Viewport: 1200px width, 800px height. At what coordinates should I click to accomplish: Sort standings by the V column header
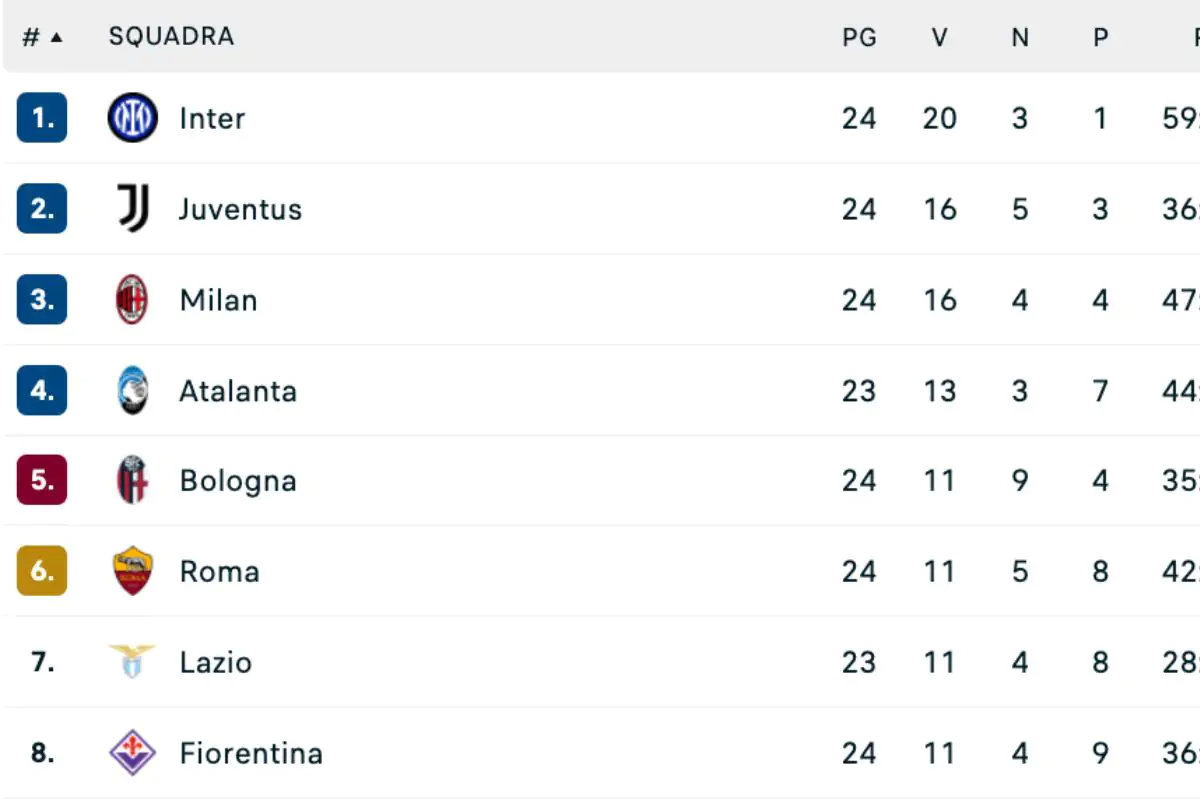939,37
